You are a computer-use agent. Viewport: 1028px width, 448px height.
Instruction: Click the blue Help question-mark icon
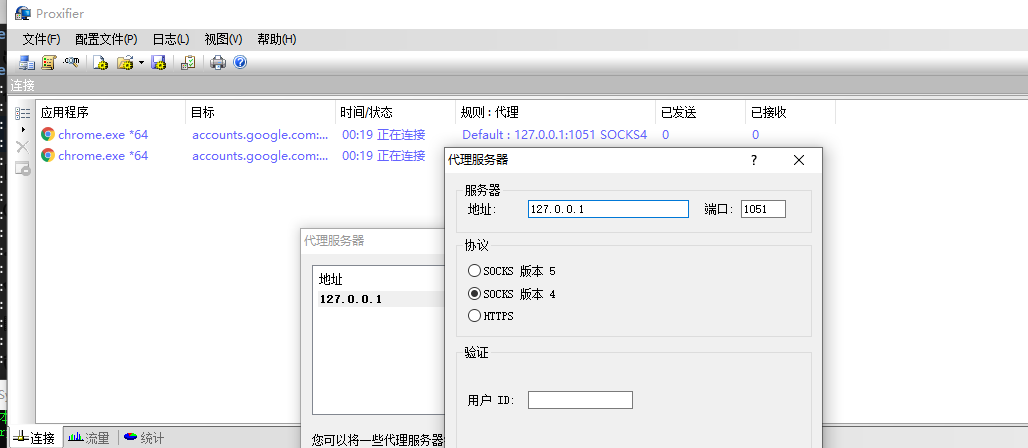point(240,62)
